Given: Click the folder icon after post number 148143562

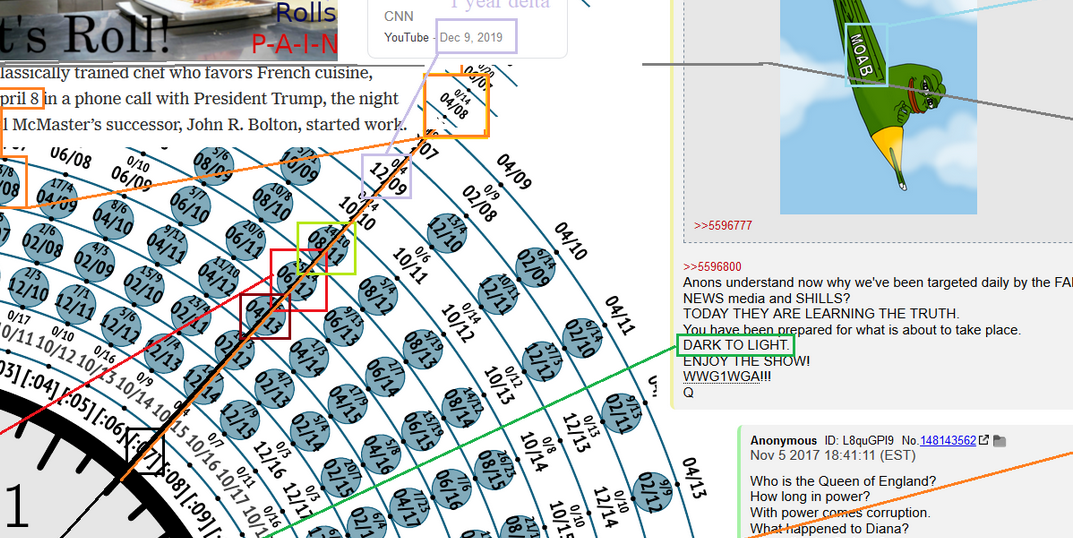Looking at the screenshot, I should [x=999, y=441].
